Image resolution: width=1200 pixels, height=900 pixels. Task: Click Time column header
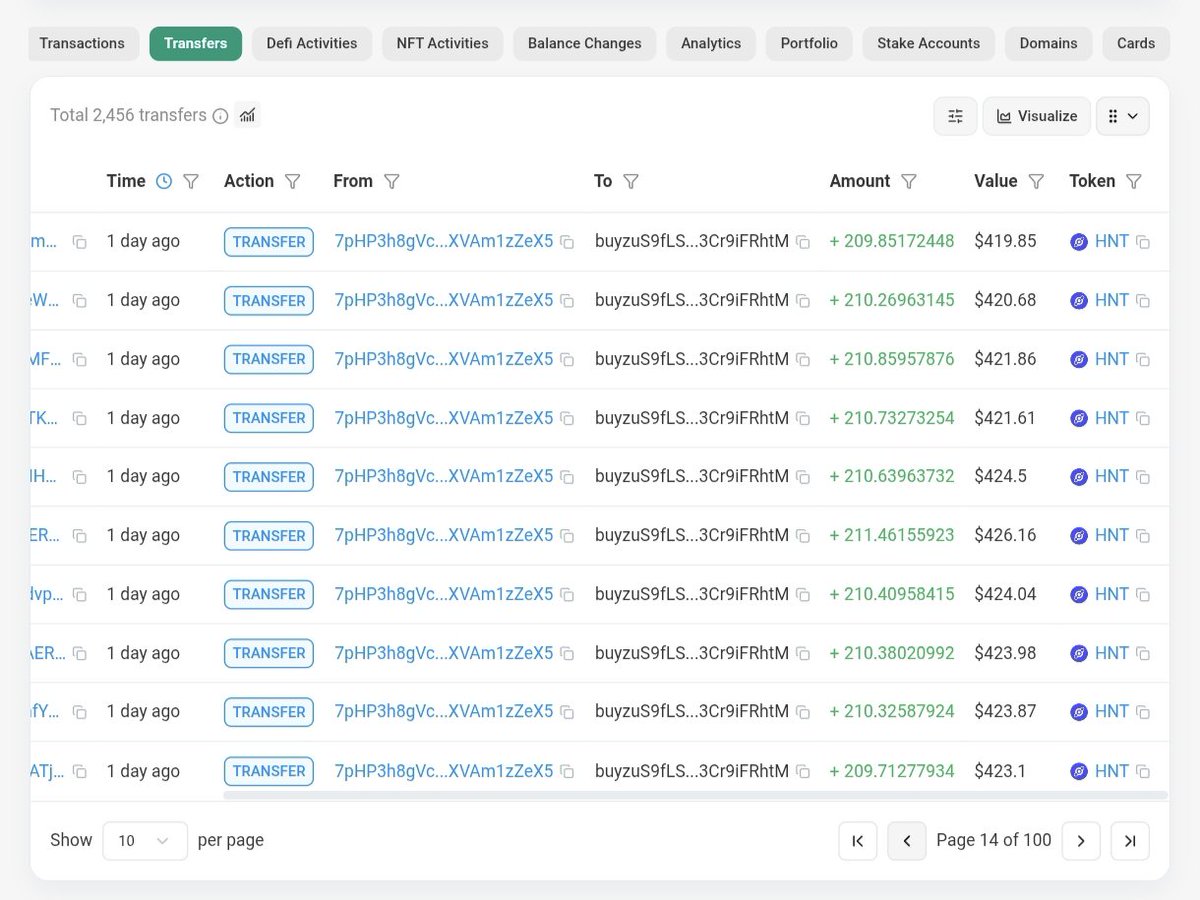(x=126, y=181)
